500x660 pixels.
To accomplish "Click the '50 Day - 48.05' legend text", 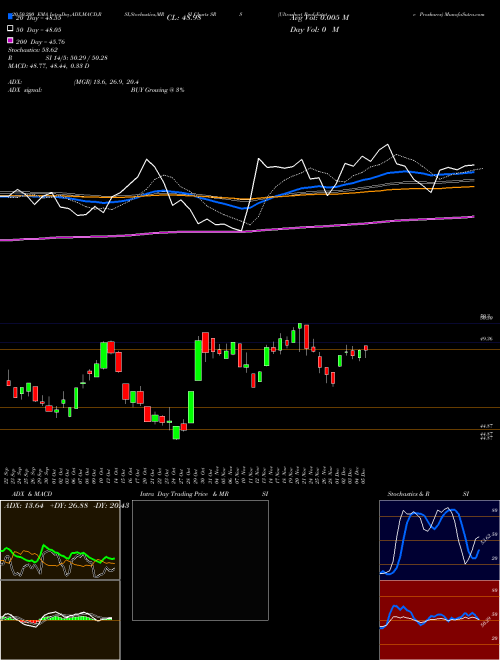I will 39,30.
